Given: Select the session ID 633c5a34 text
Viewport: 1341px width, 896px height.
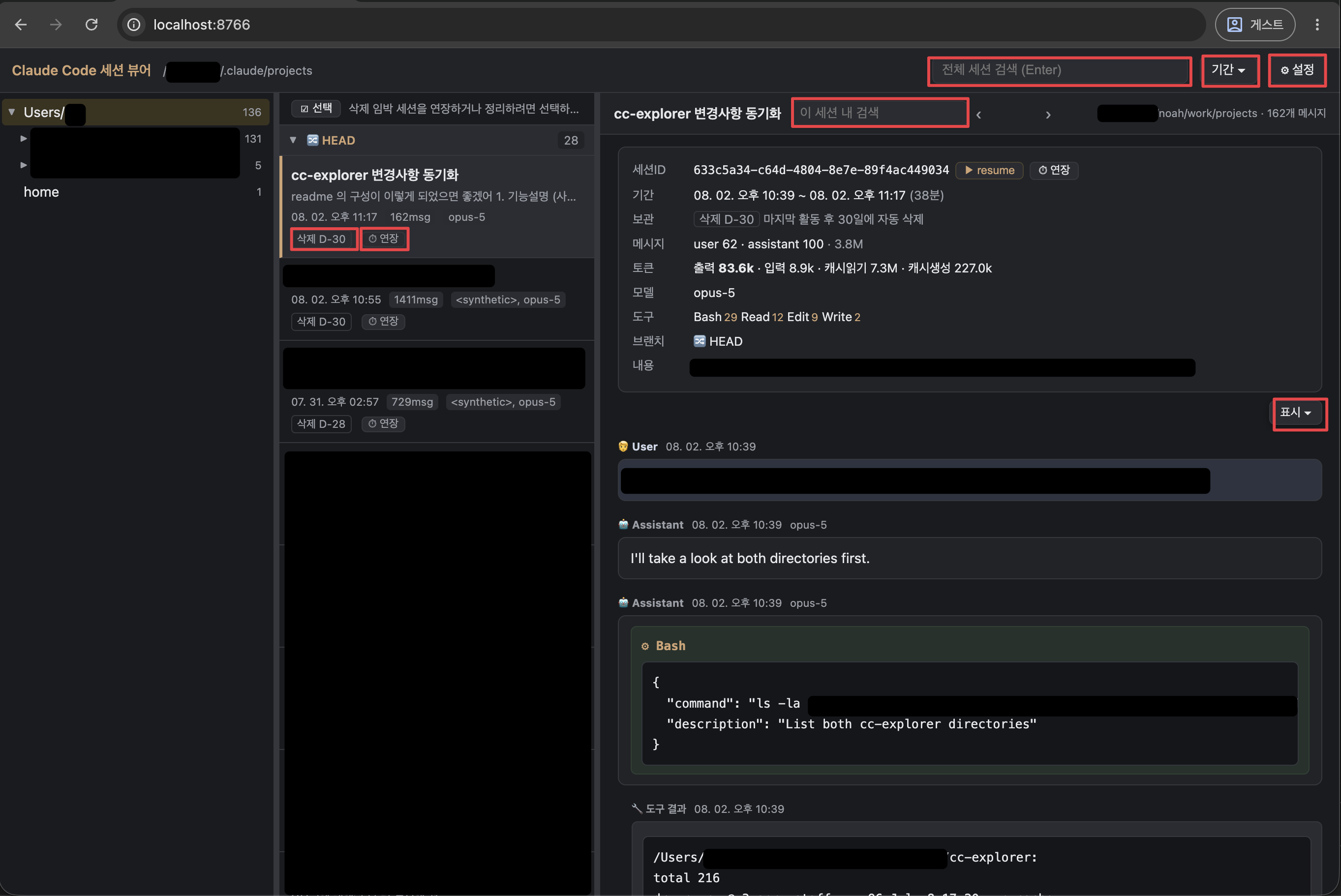Looking at the screenshot, I should coord(821,170).
